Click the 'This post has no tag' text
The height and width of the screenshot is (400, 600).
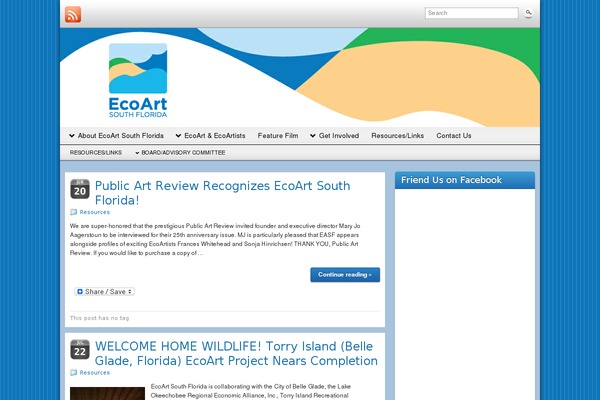click(x=99, y=318)
